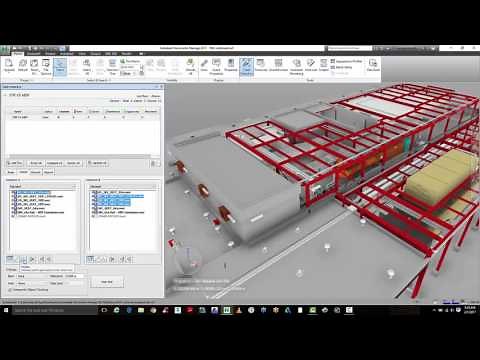Open the Windows Start menu
The width and height of the screenshot is (480, 360).
tap(5, 310)
